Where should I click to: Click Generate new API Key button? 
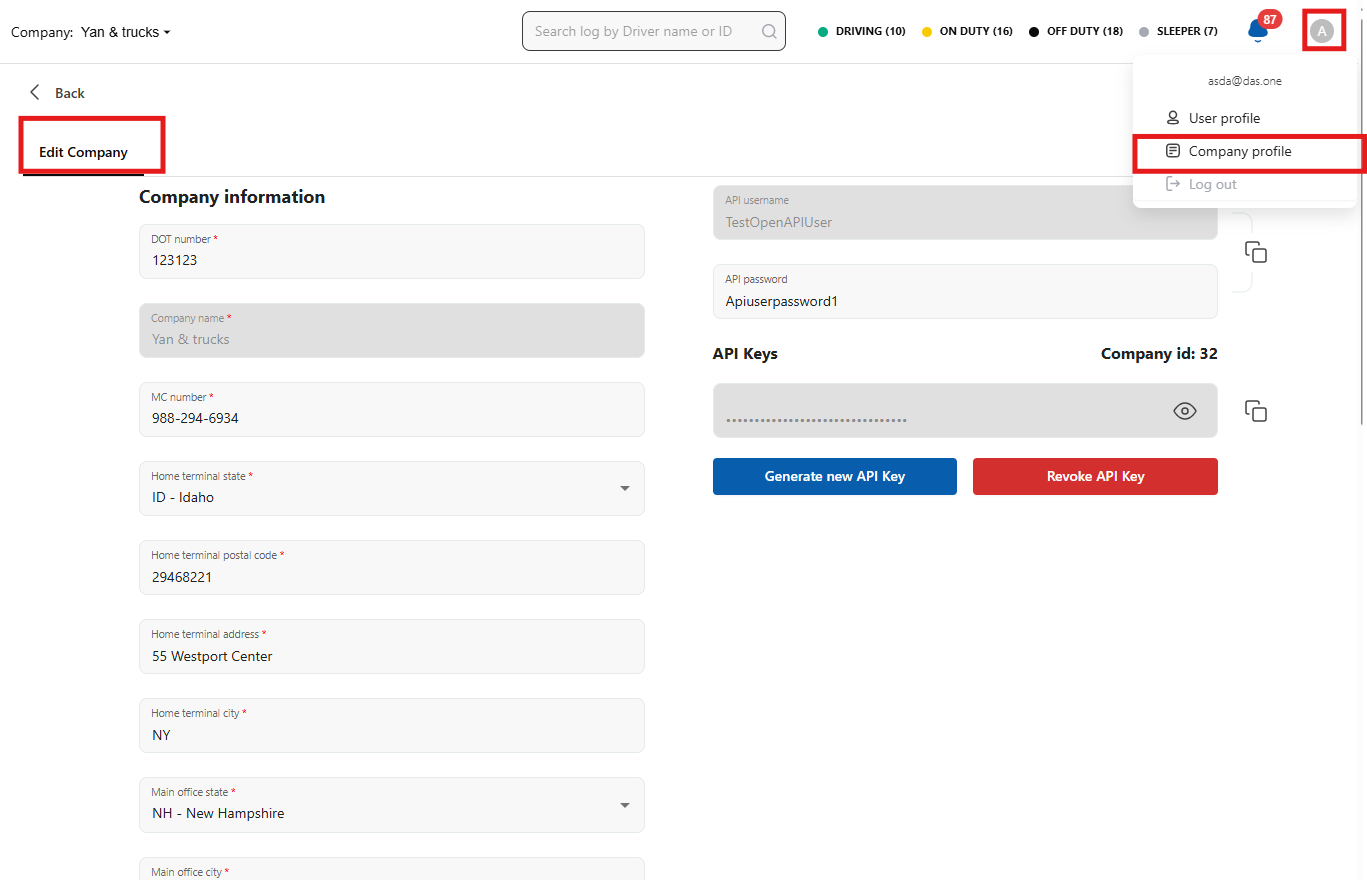pyautogui.click(x=834, y=477)
